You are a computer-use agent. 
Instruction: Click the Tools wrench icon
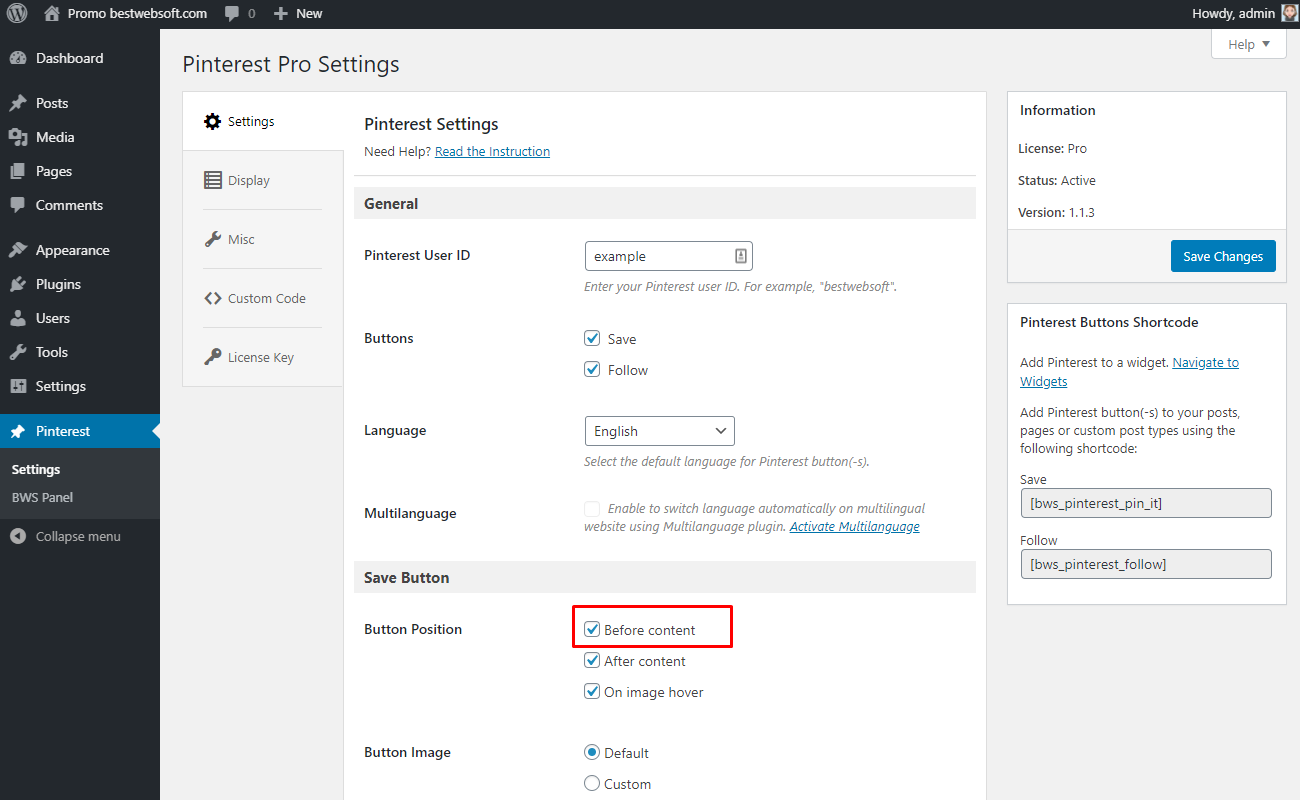point(18,352)
